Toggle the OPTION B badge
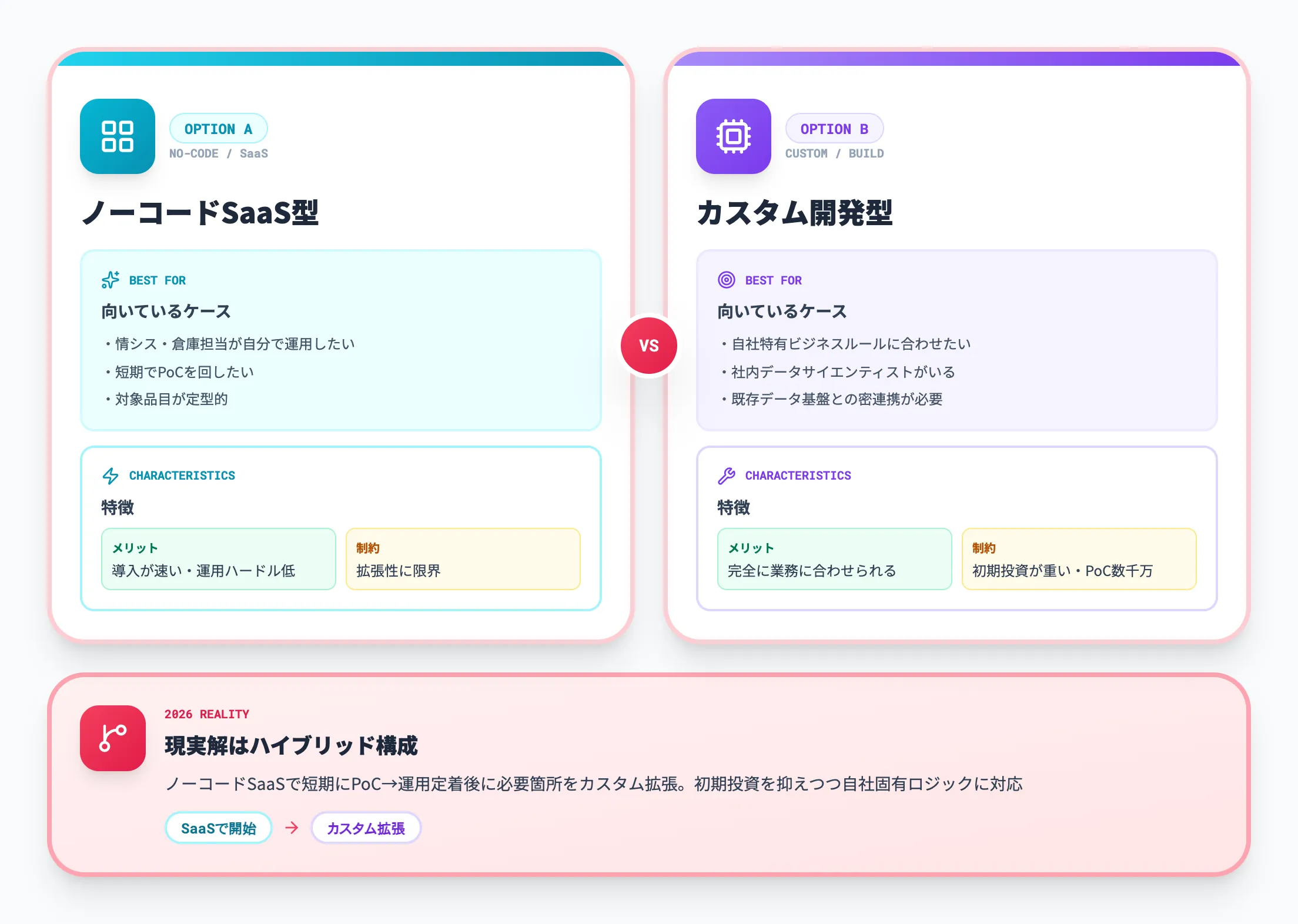Viewport: 1298px width, 924px height. tap(834, 128)
